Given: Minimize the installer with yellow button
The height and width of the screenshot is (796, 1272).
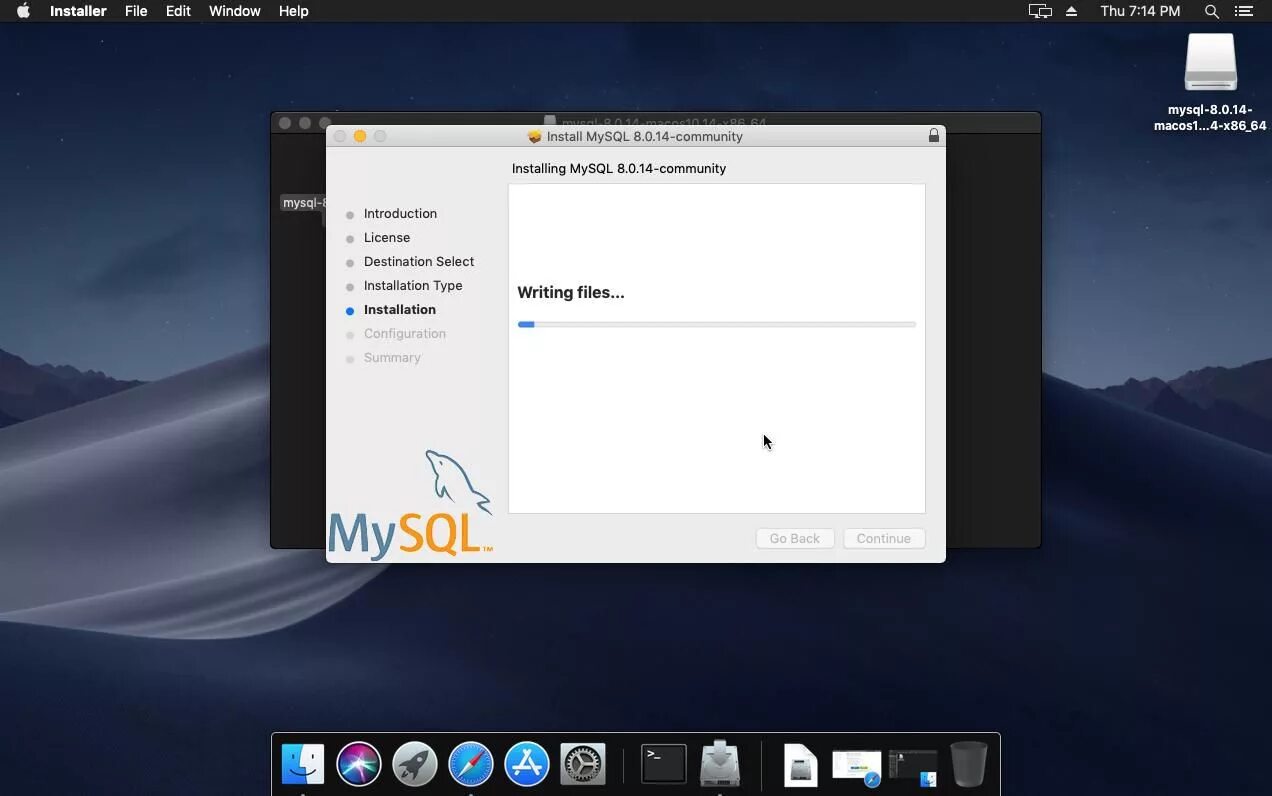Looking at the screenshot, I should (360, 136).
